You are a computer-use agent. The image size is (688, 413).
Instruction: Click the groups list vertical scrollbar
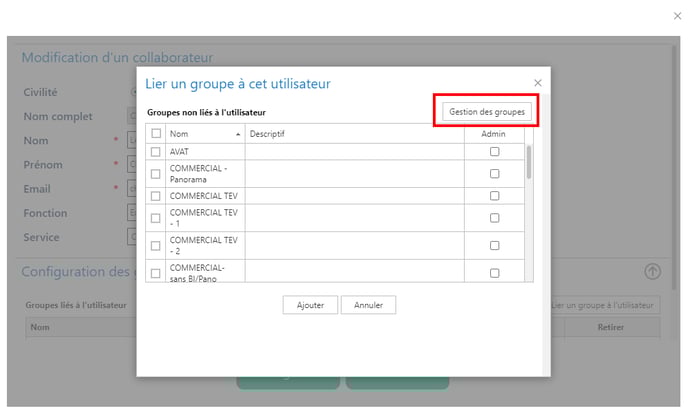click(x=529, y=162)
